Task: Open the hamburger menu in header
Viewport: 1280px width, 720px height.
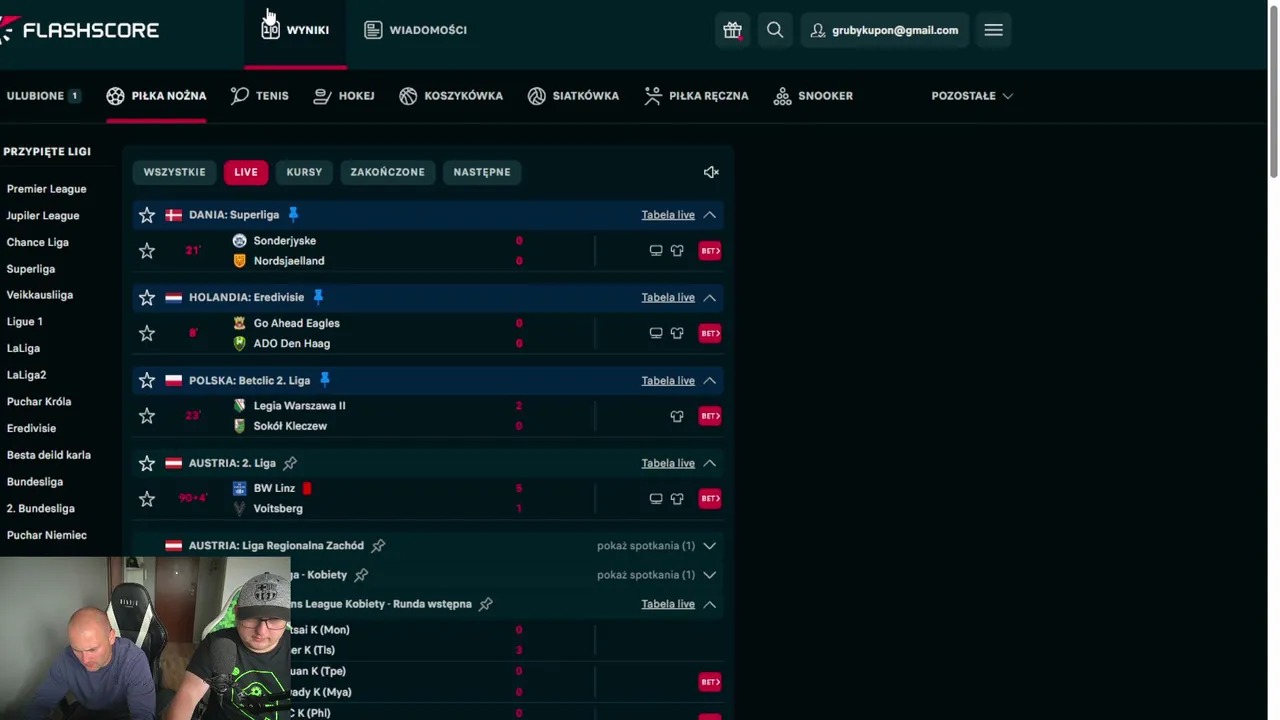Action: point(993,30)
